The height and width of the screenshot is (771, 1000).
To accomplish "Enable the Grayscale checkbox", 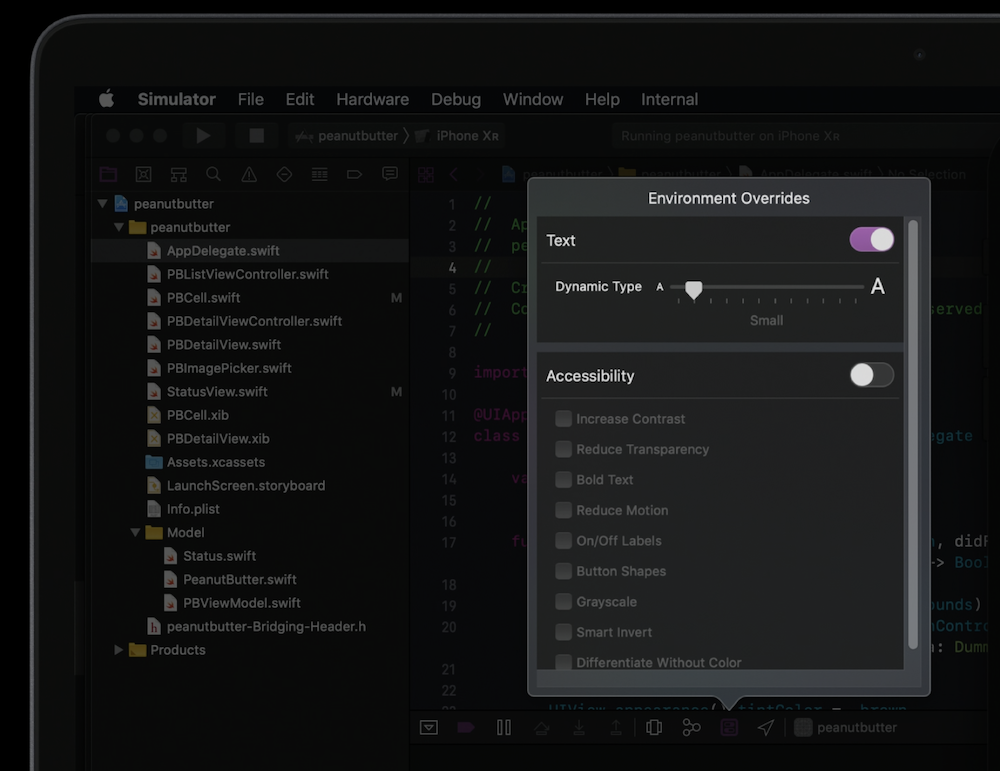I will coord(563,601).
